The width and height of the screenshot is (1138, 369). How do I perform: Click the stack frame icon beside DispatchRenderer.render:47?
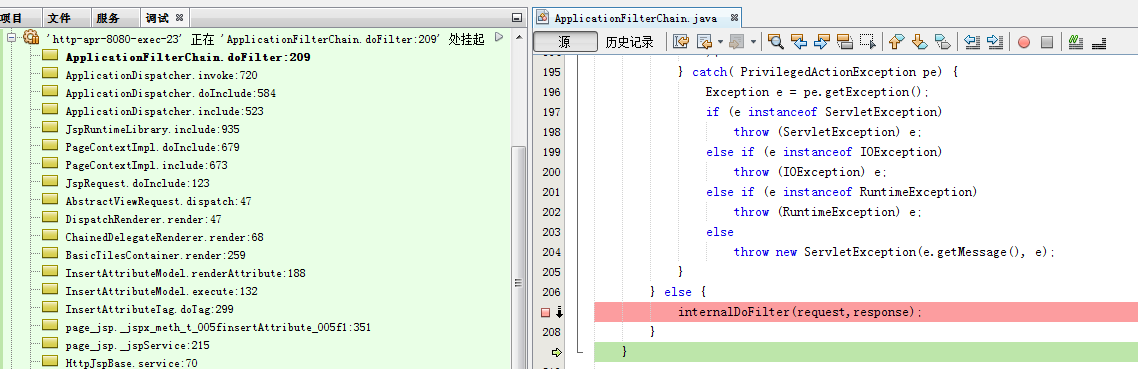coord(49,217)
